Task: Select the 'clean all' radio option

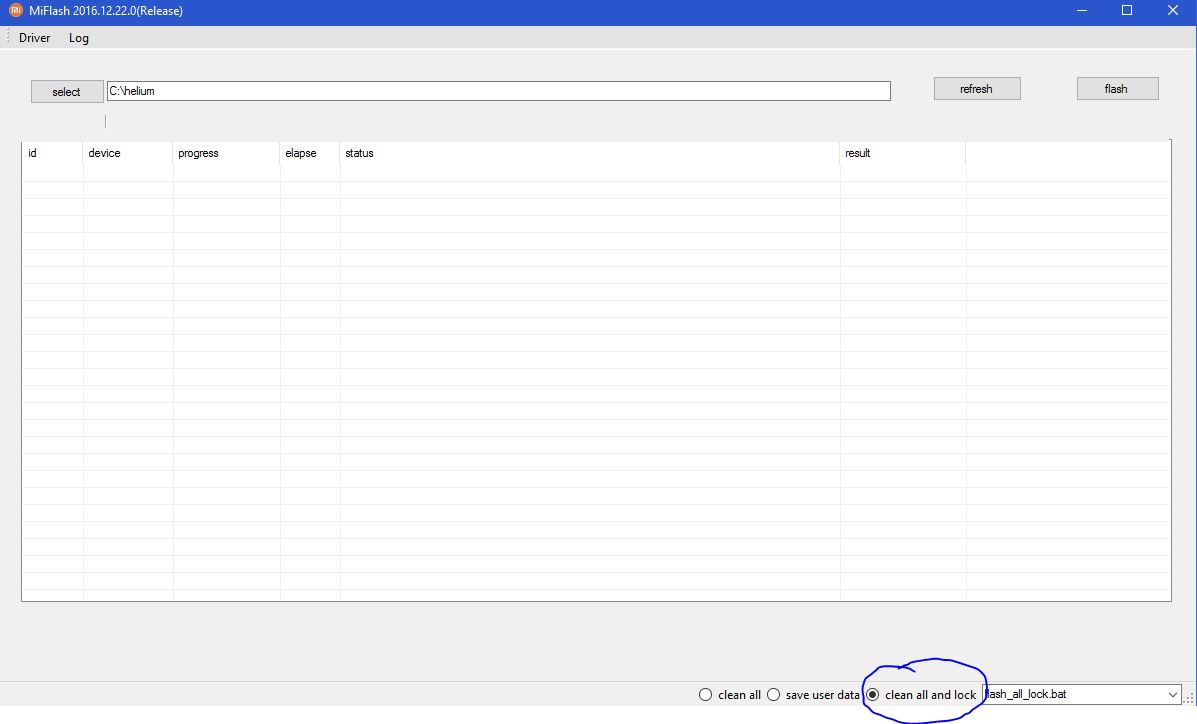Action: [x=730, y=694]
